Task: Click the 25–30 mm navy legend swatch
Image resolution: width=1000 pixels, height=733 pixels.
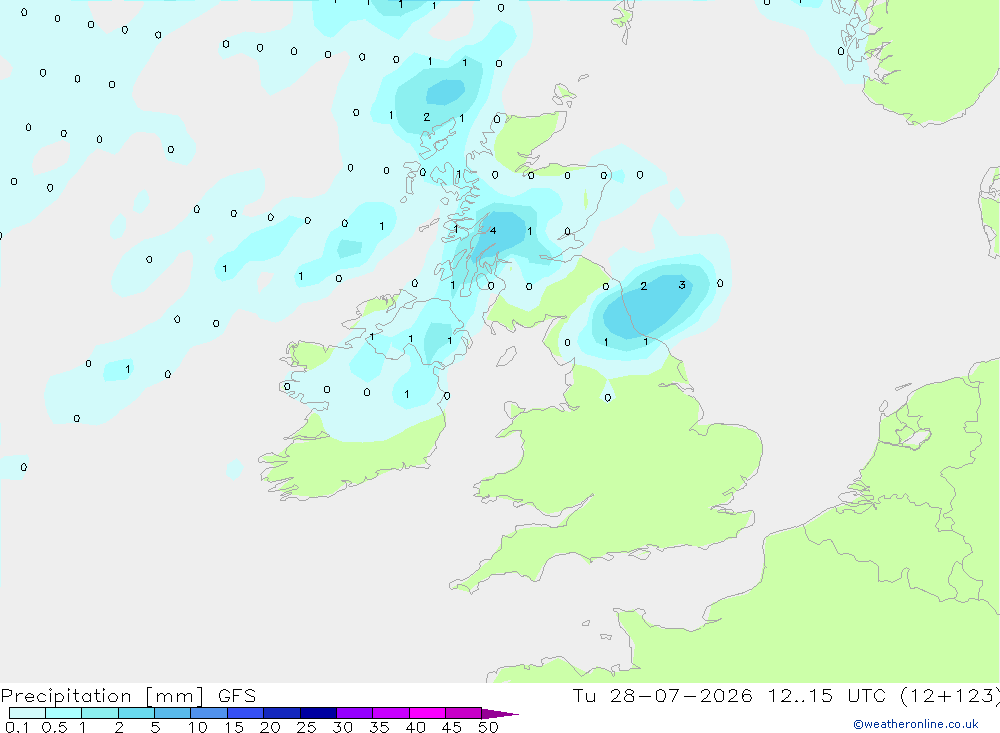Action: point(318,713)
